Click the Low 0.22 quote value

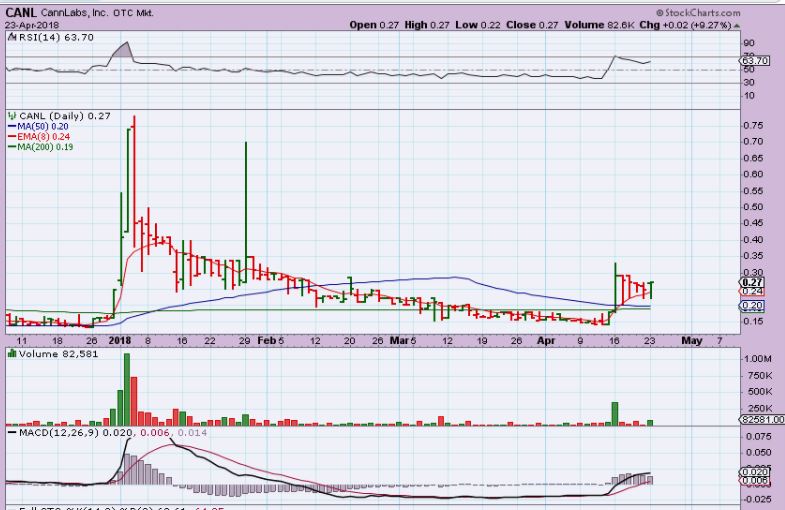coord(478,25)
